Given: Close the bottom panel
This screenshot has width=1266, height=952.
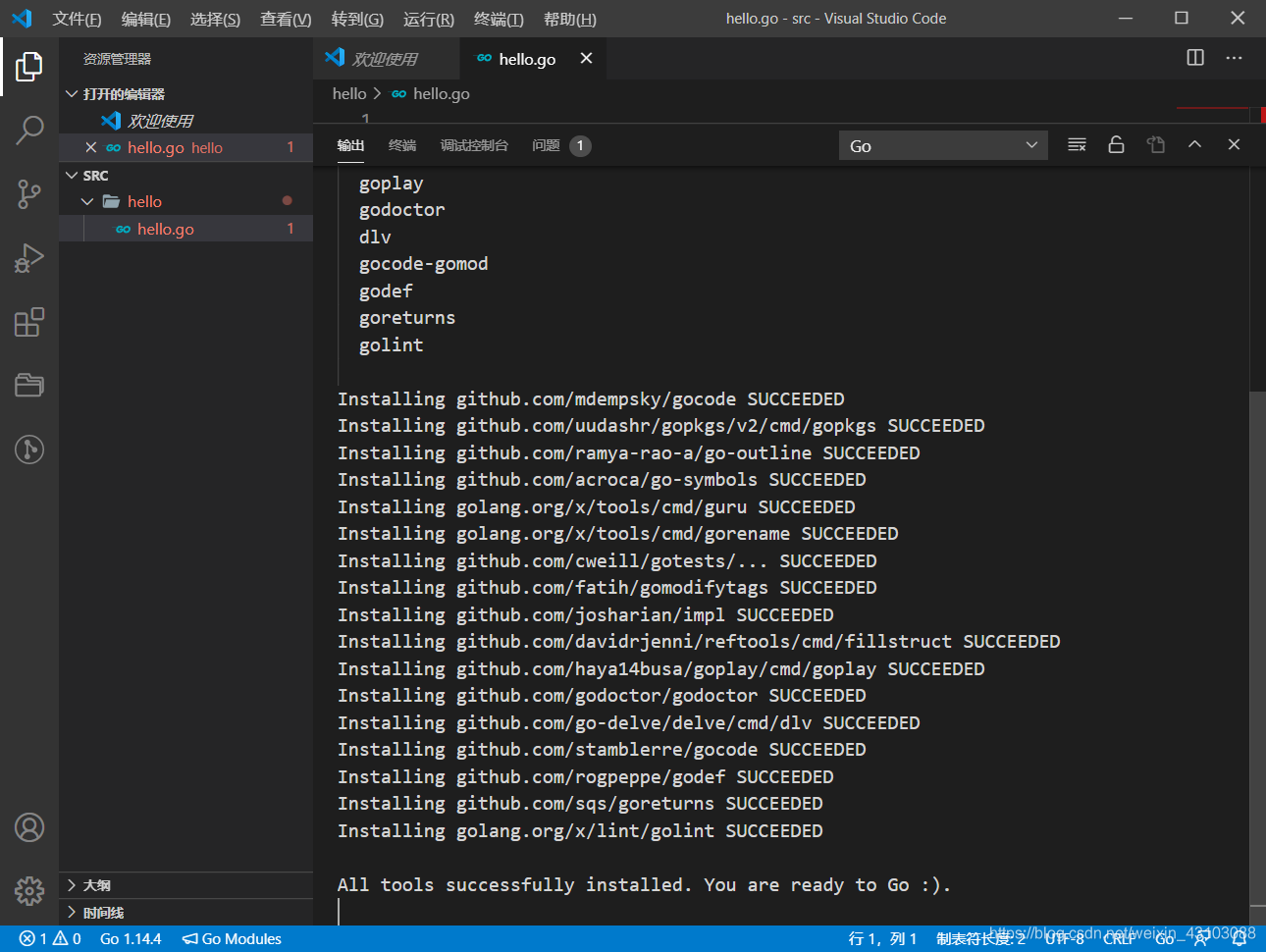Looking at the screenshot, I should click(1234, 145).
